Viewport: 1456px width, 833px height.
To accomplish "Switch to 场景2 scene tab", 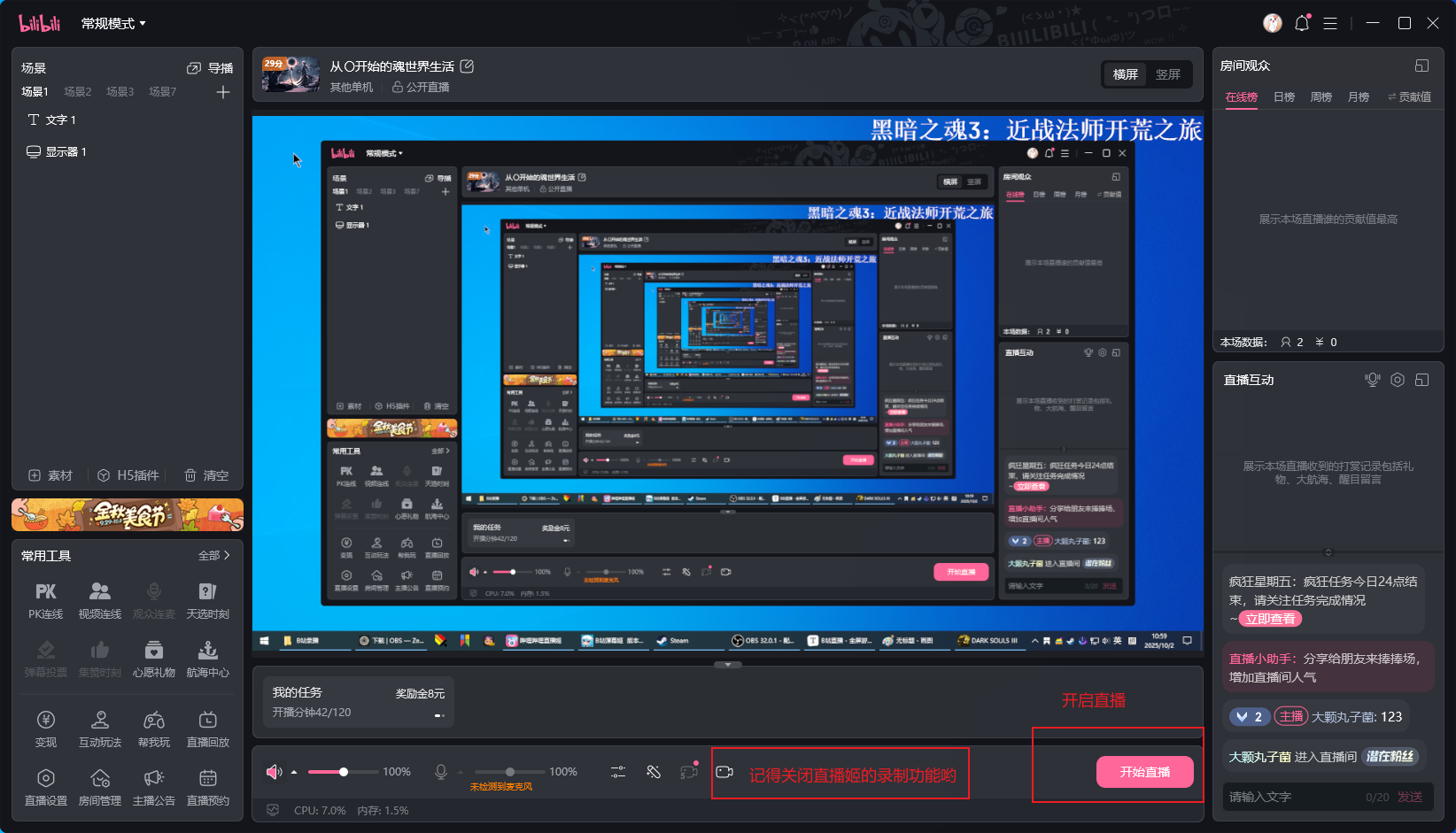I will point(78,92).
